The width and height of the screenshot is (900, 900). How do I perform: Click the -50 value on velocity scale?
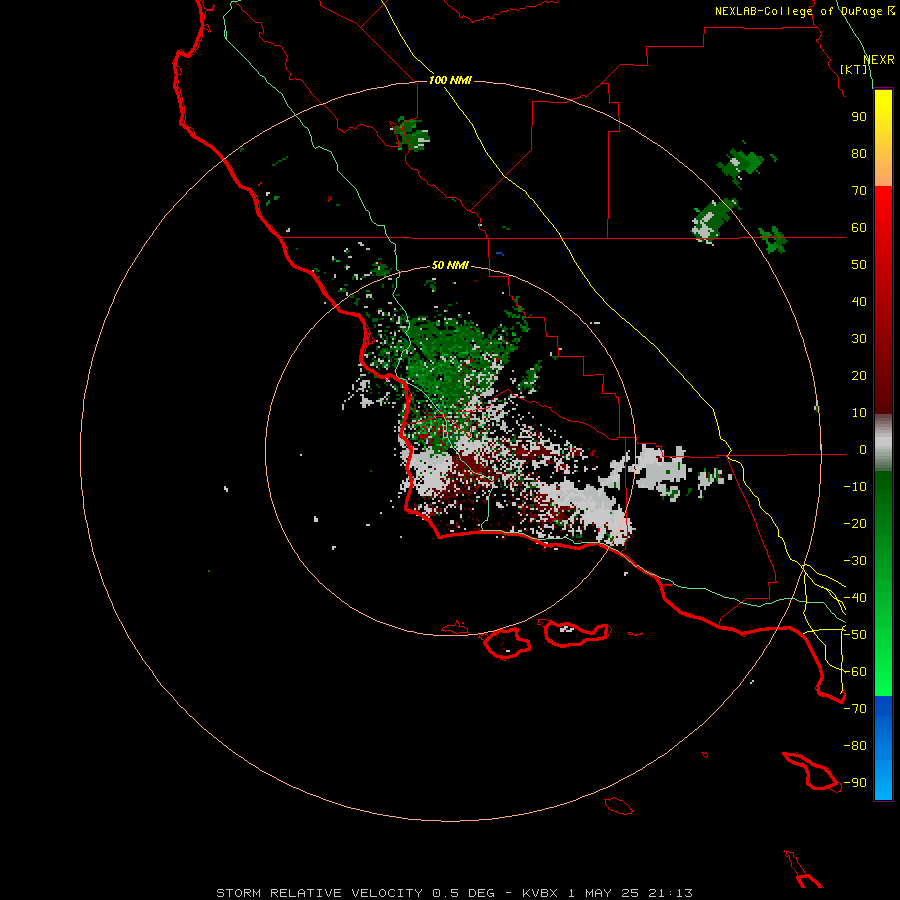point(855,635)
